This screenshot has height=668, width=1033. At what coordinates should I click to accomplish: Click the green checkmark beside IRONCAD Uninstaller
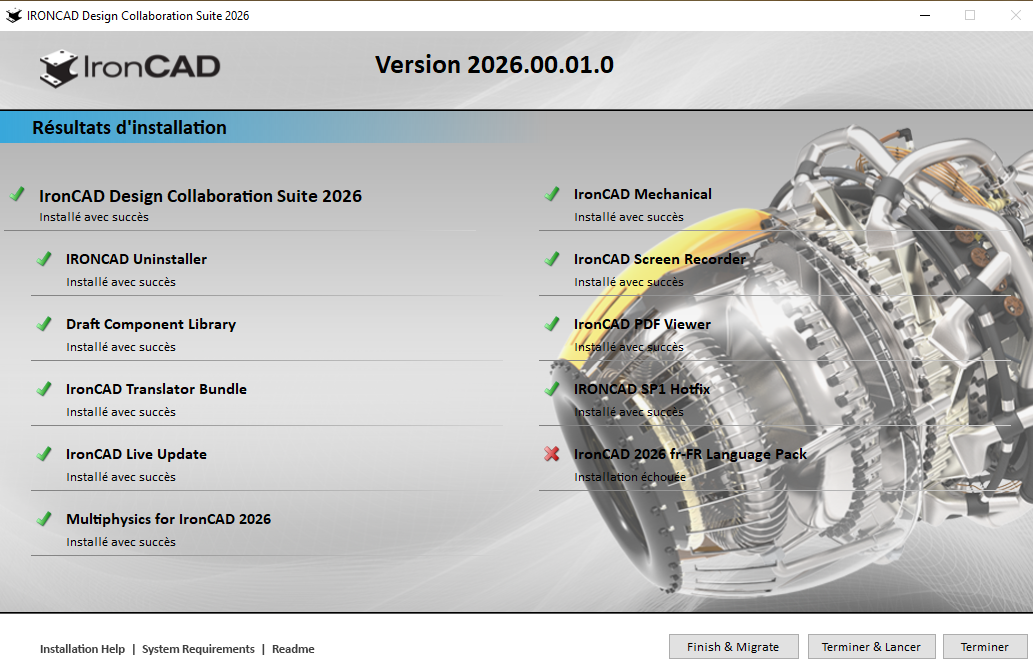[x=44, y=259]
